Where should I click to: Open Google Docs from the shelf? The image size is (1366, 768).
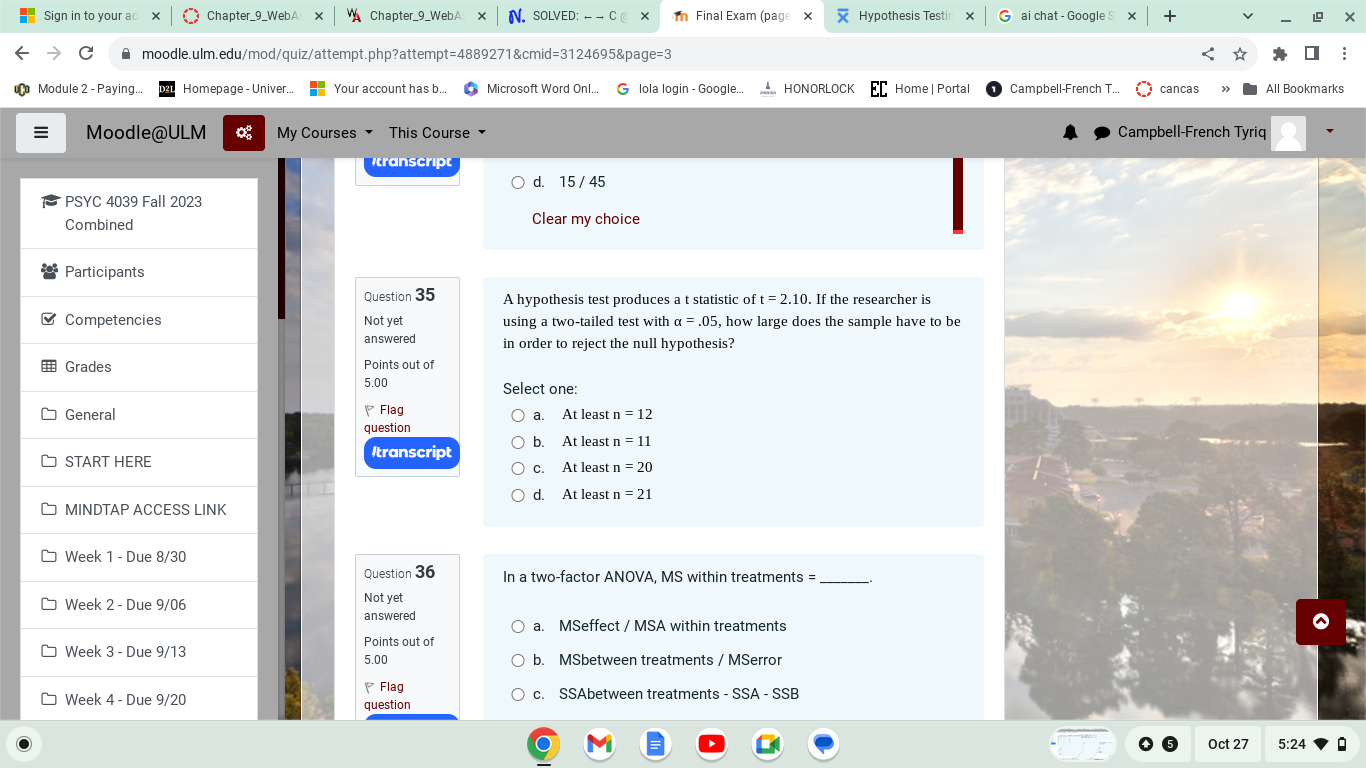[x=655, y=744]
